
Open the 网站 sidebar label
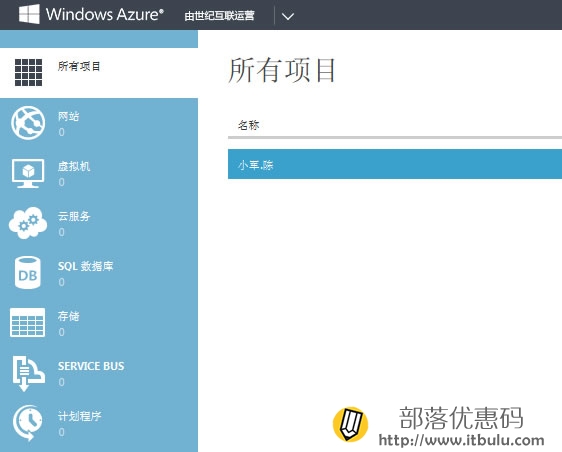click(68, 116)
